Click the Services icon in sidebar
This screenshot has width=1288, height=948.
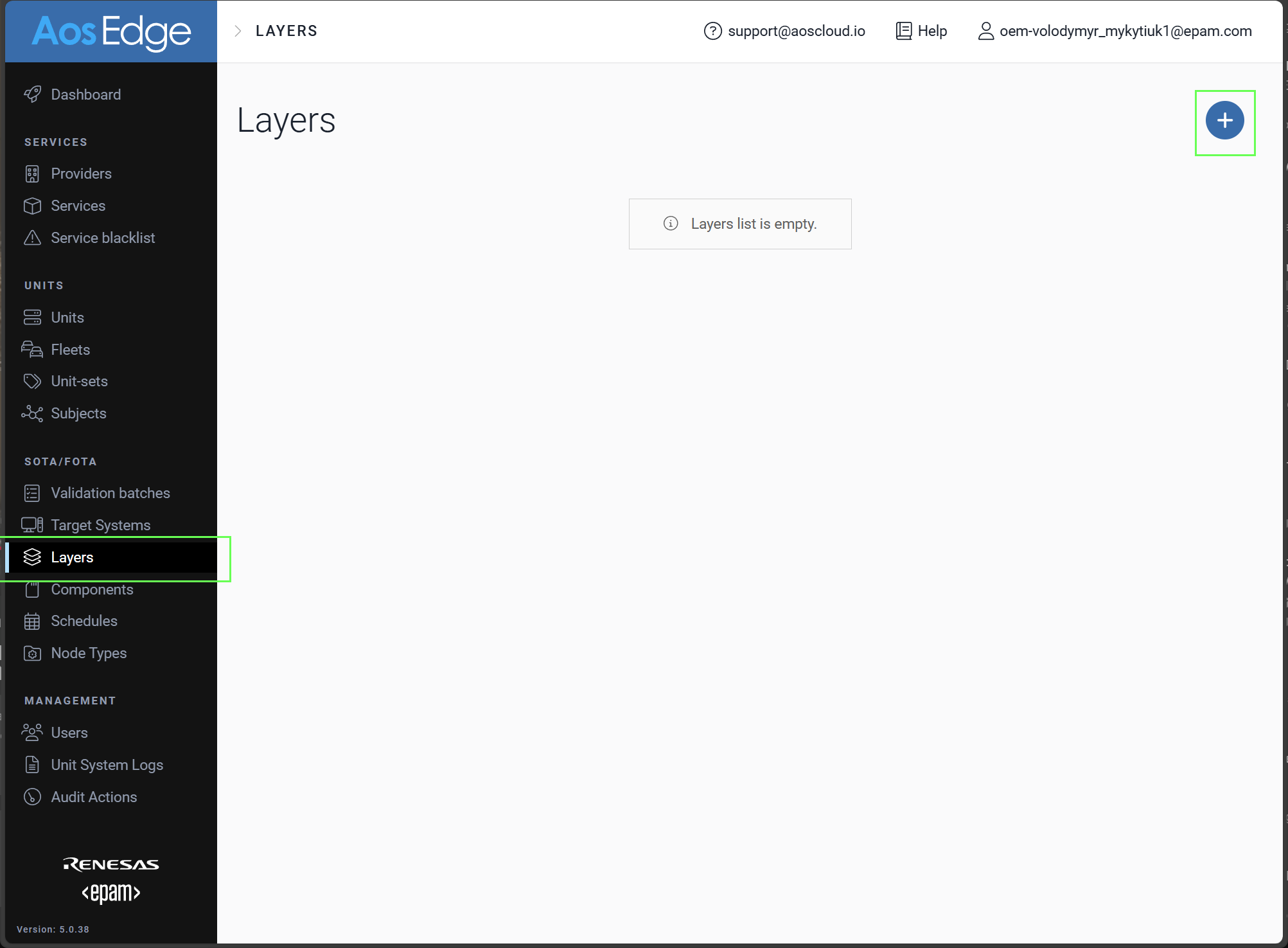[x=32, y=205]
